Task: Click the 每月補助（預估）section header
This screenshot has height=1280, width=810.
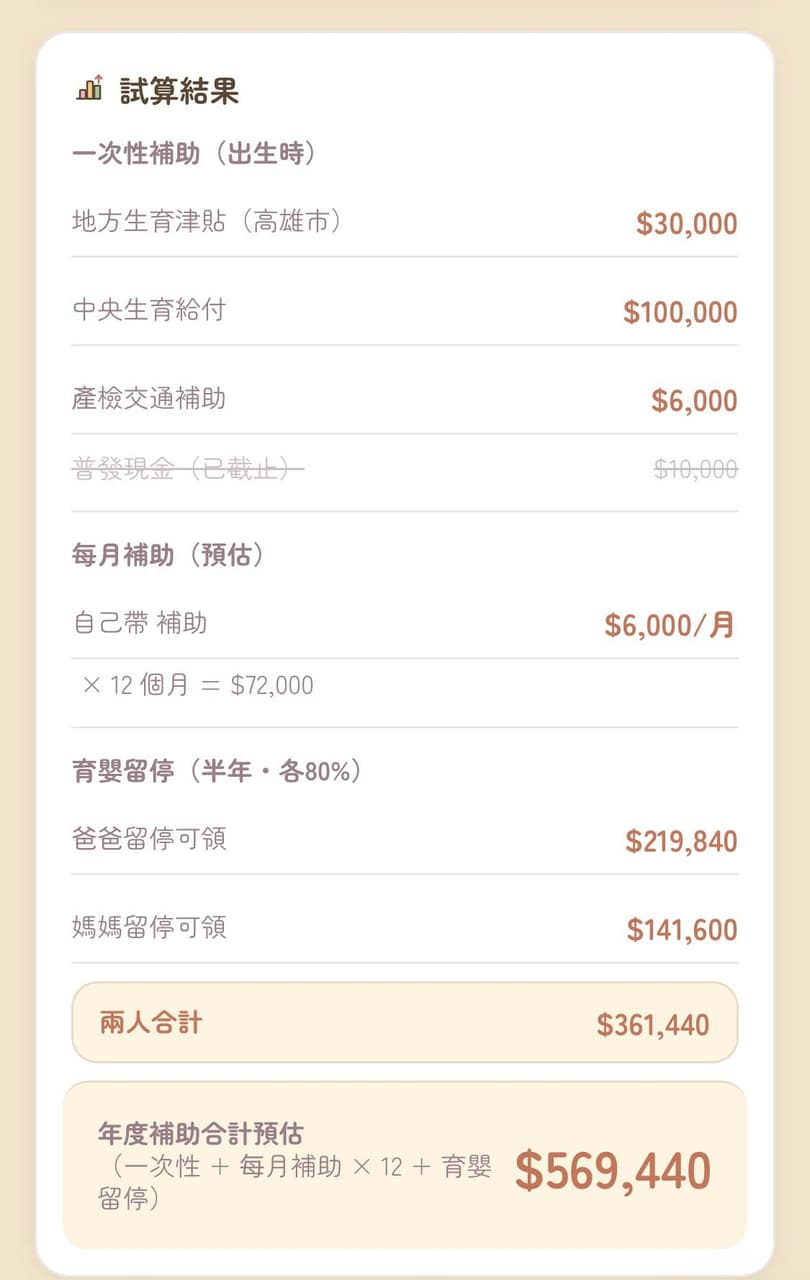Action: pyautogui.click(x=170, y=555)
